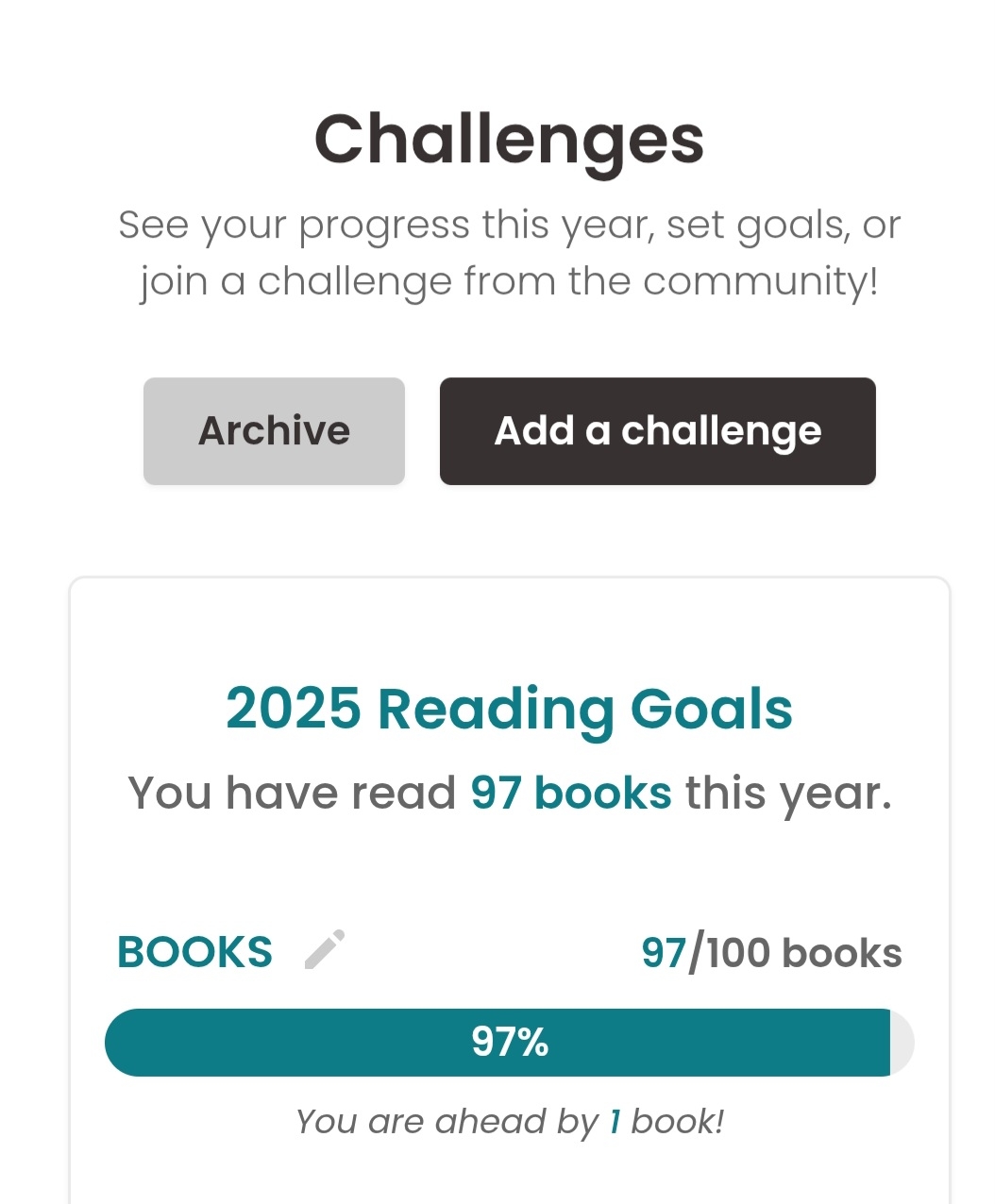Click the teal "97 books" link

click(570, 793)
